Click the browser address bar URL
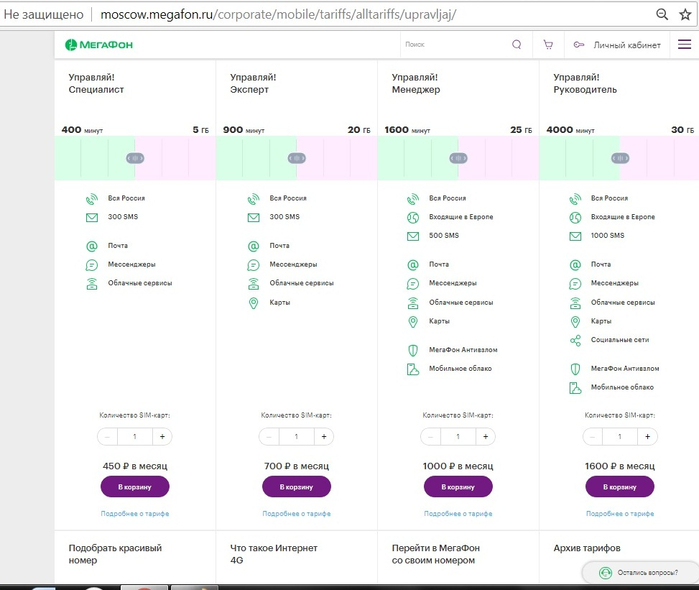The height and width of the screenshot is (590, 699). 278,15
